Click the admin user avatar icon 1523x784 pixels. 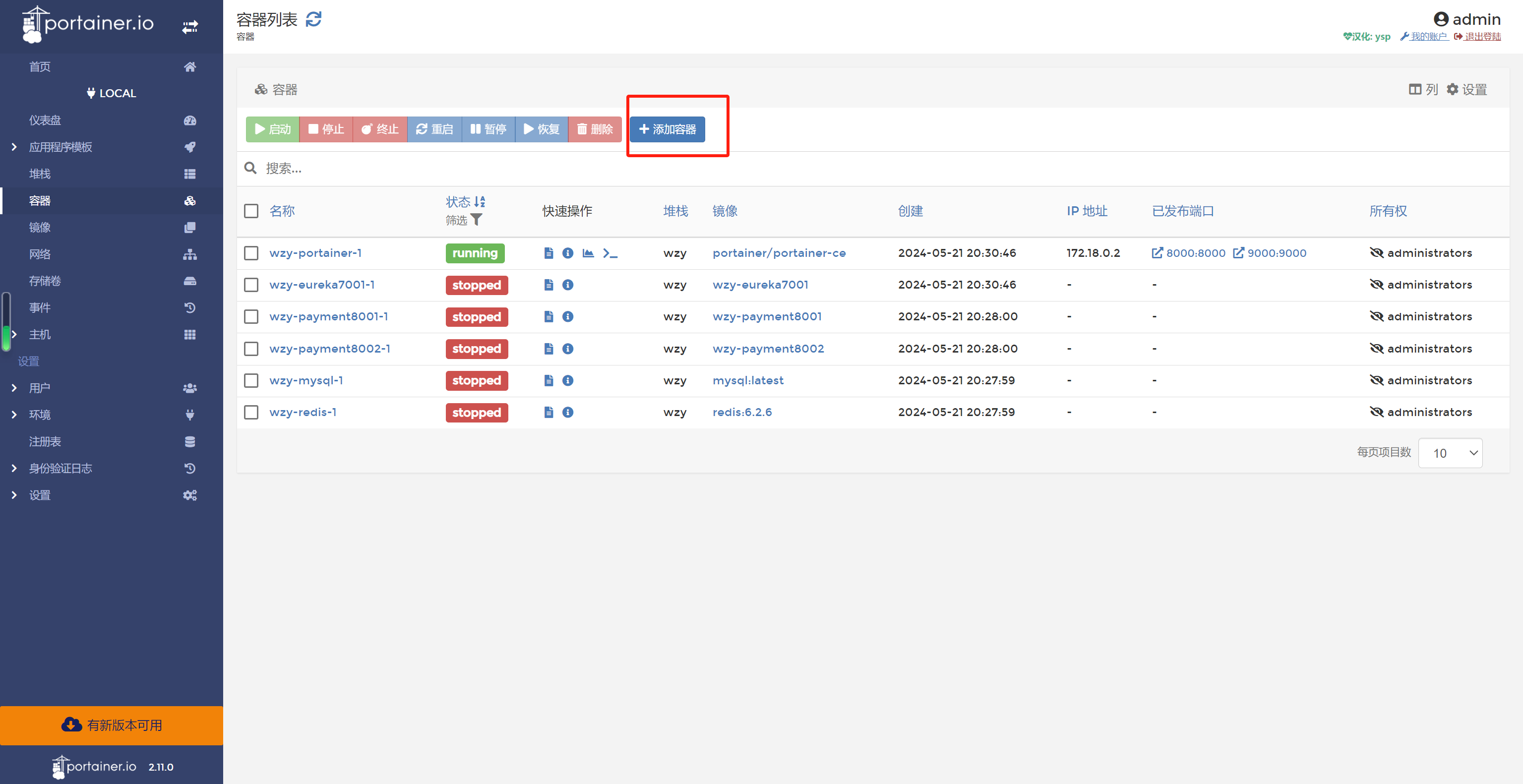click(x=1441, y=19)
